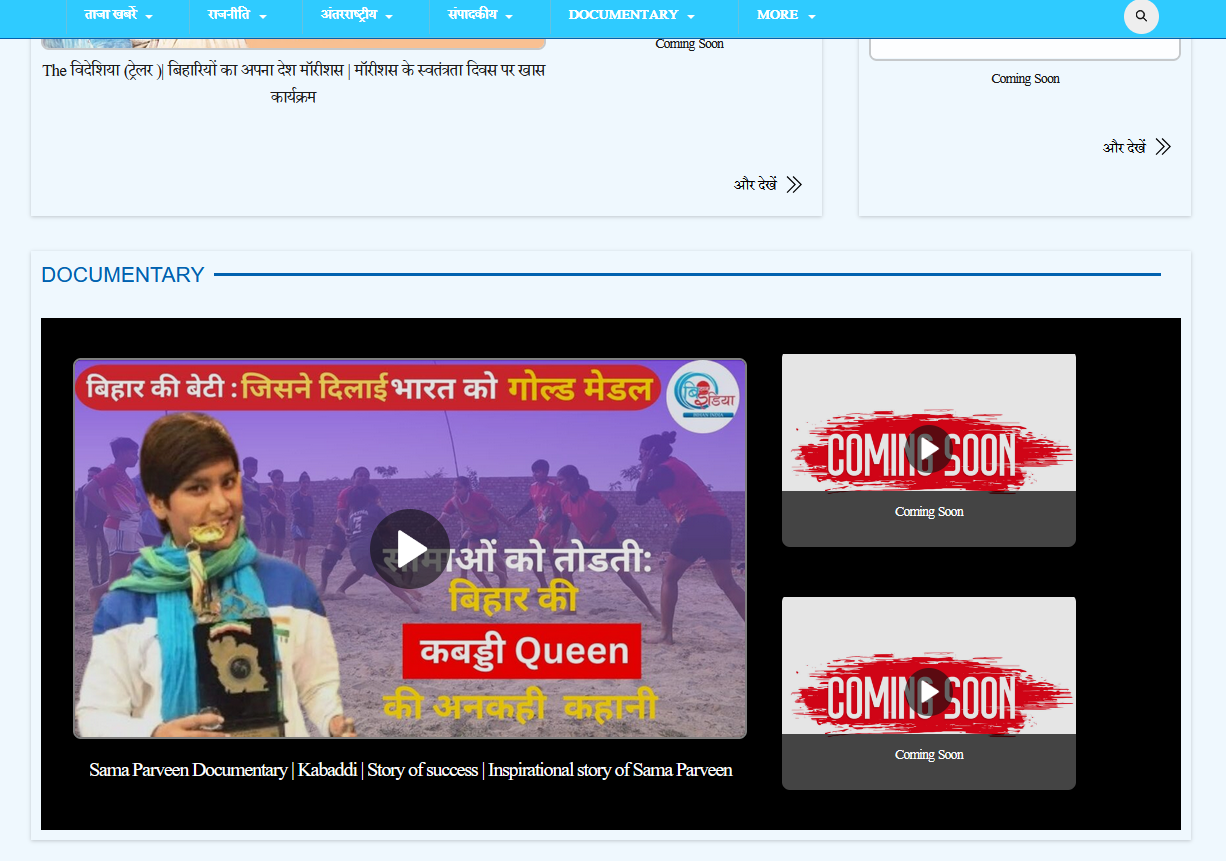
Task: Expand the ताजा खबरें dropdown arrow
Action: (149, 17)
